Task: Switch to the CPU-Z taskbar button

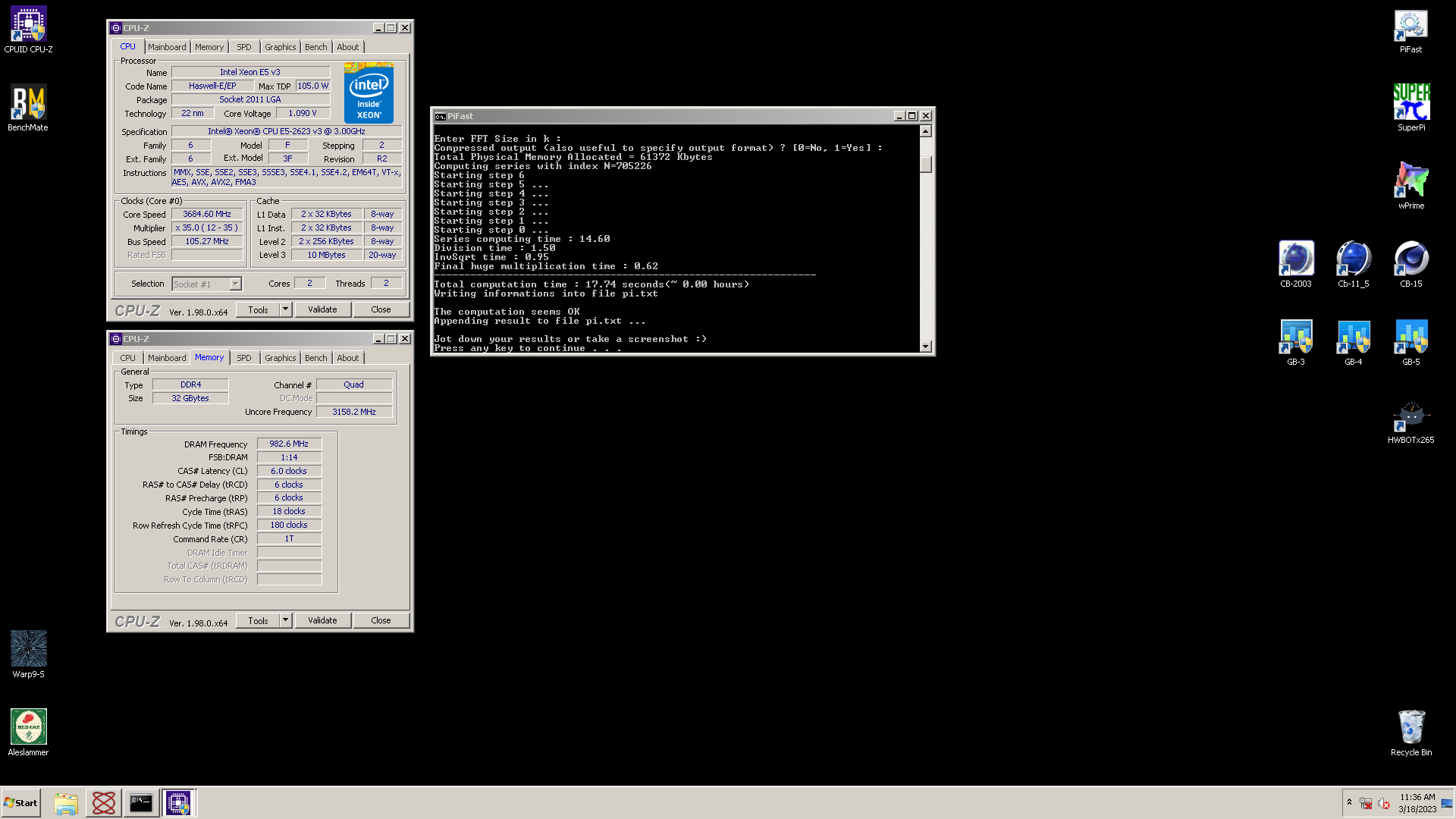Action: click(x=178, y=803)
